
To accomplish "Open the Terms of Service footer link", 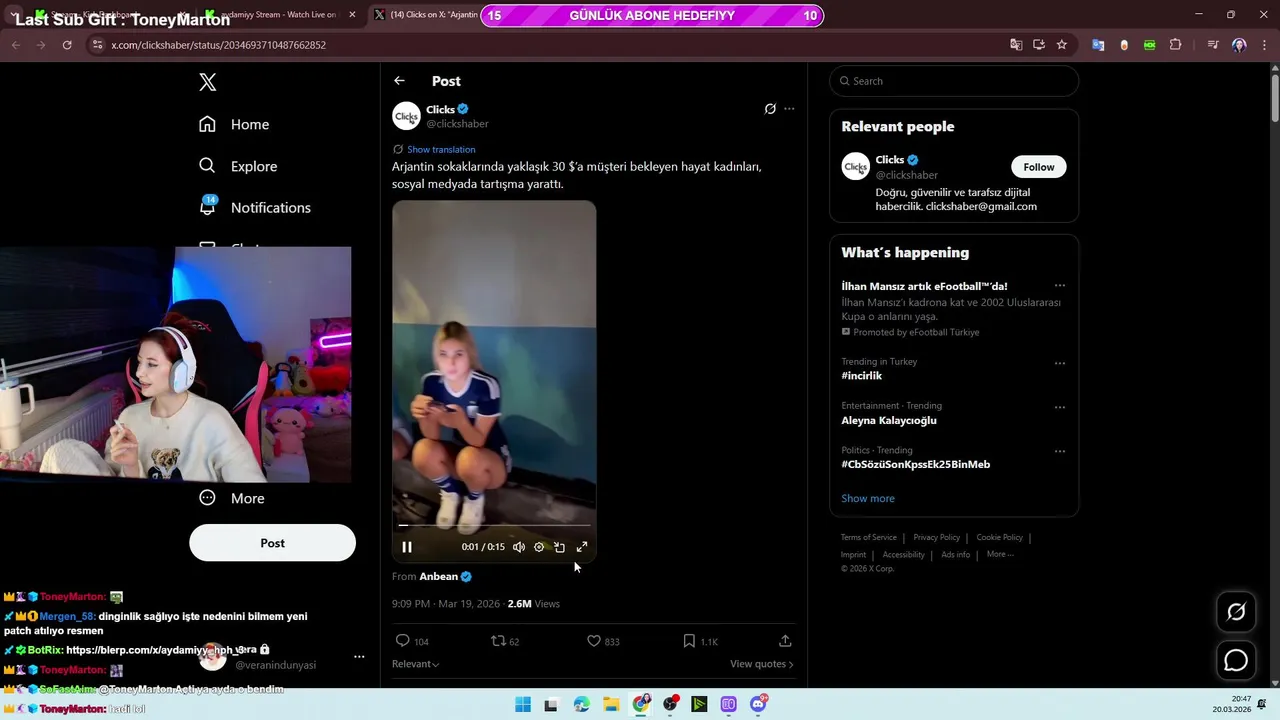I will (x=868, y=538).
